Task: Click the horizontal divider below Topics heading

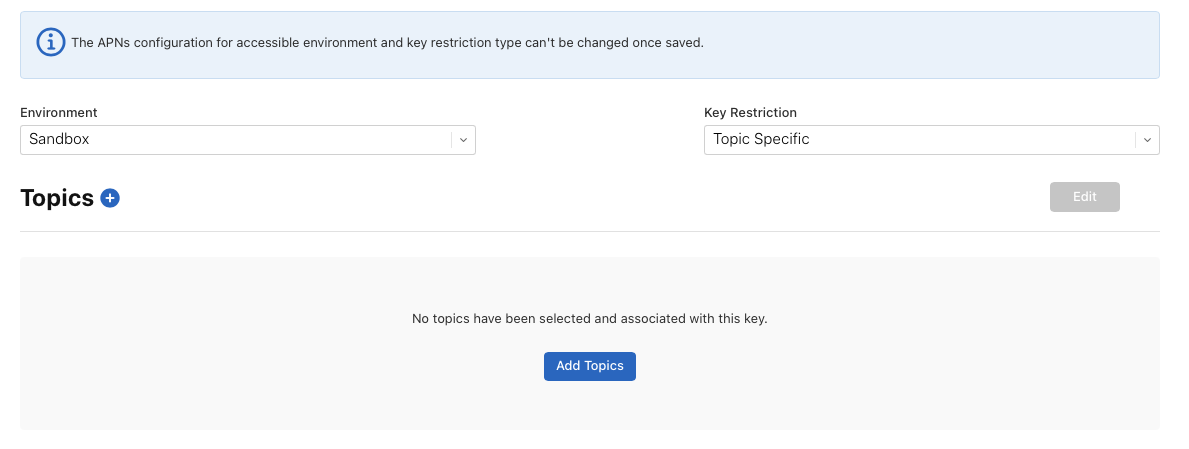Action: tap(589, 231)
